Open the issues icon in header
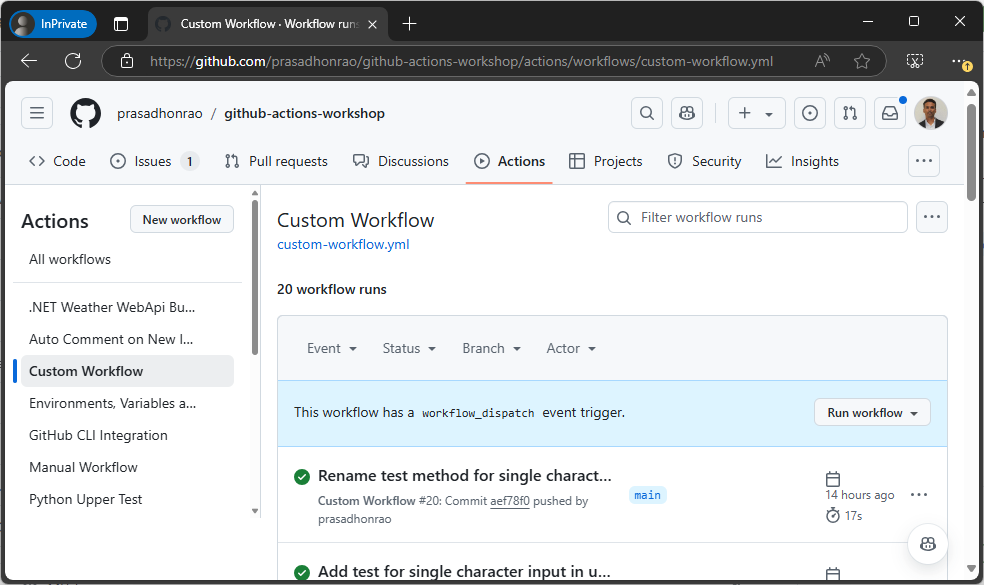984x585 pixels. pos(810,113)
